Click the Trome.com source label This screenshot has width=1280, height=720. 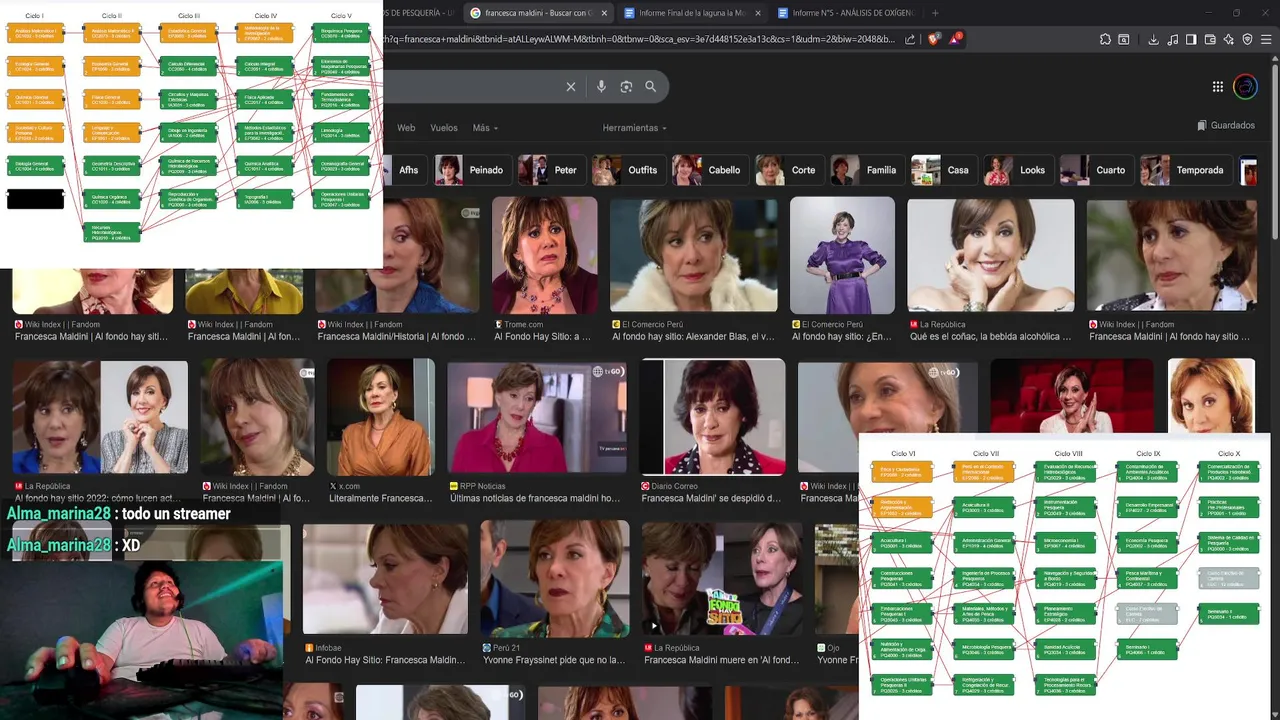[523, 324]
